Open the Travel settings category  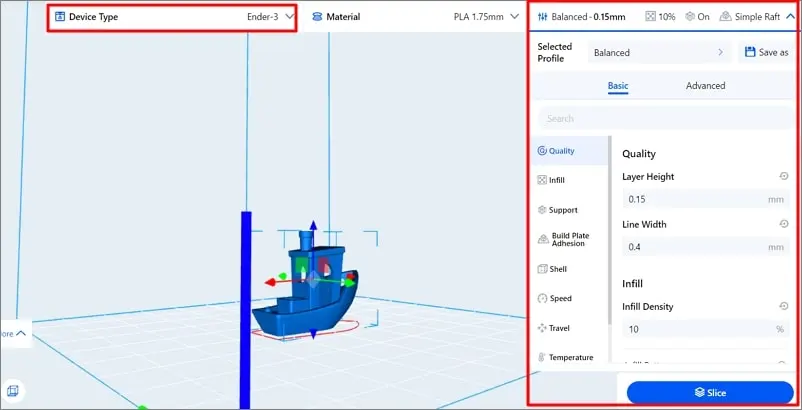(x=555, y=328)
